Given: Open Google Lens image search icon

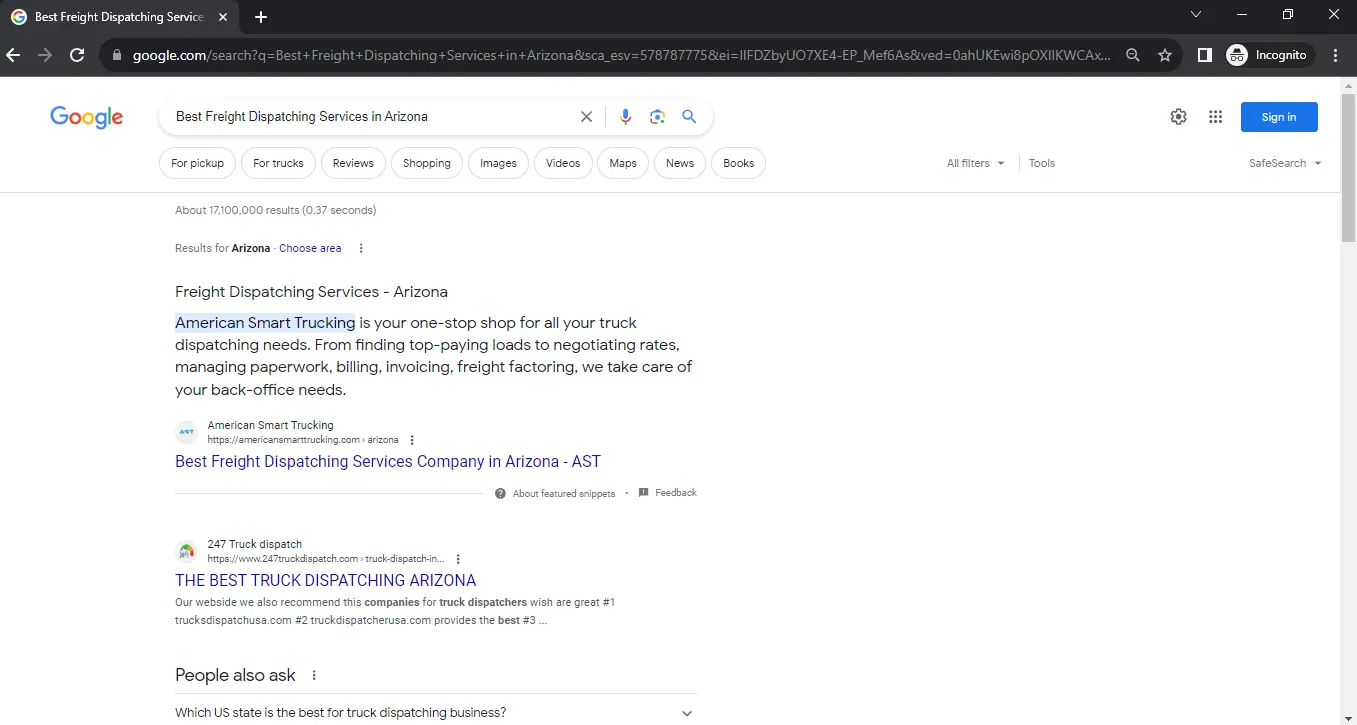Looking at the screenshot, I should click(x=657, y=117).
